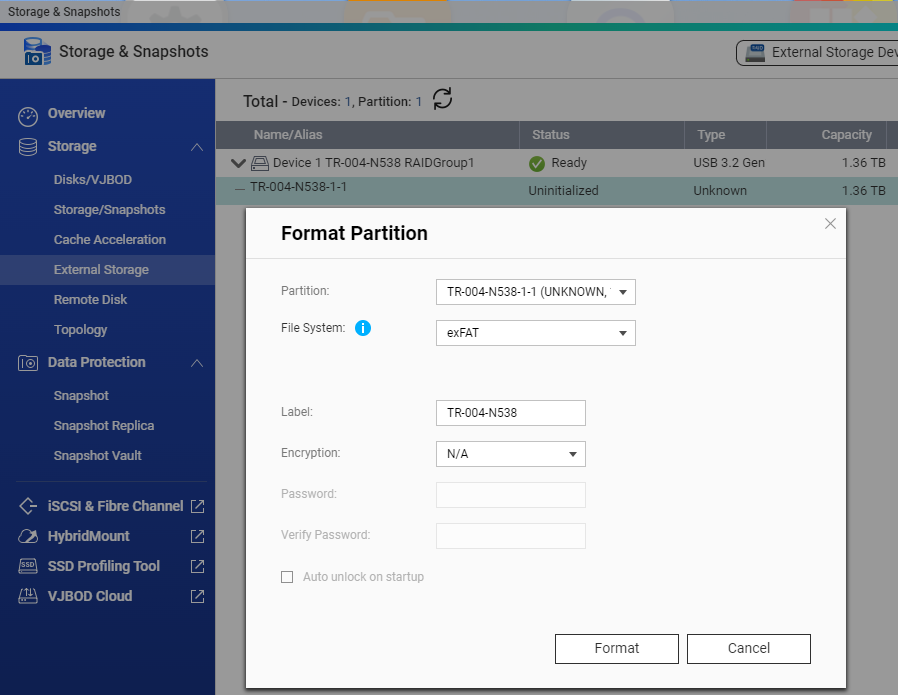This screenshot has height=695, width=898.
Task: Go to Disks/VJBOD in sidebar
Action: coord(93,180)
